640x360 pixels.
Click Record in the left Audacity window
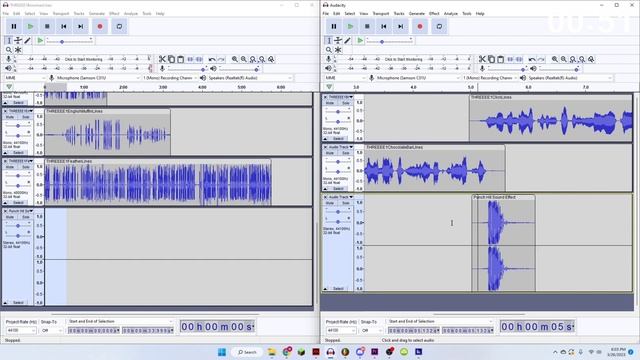pos(100,27)
